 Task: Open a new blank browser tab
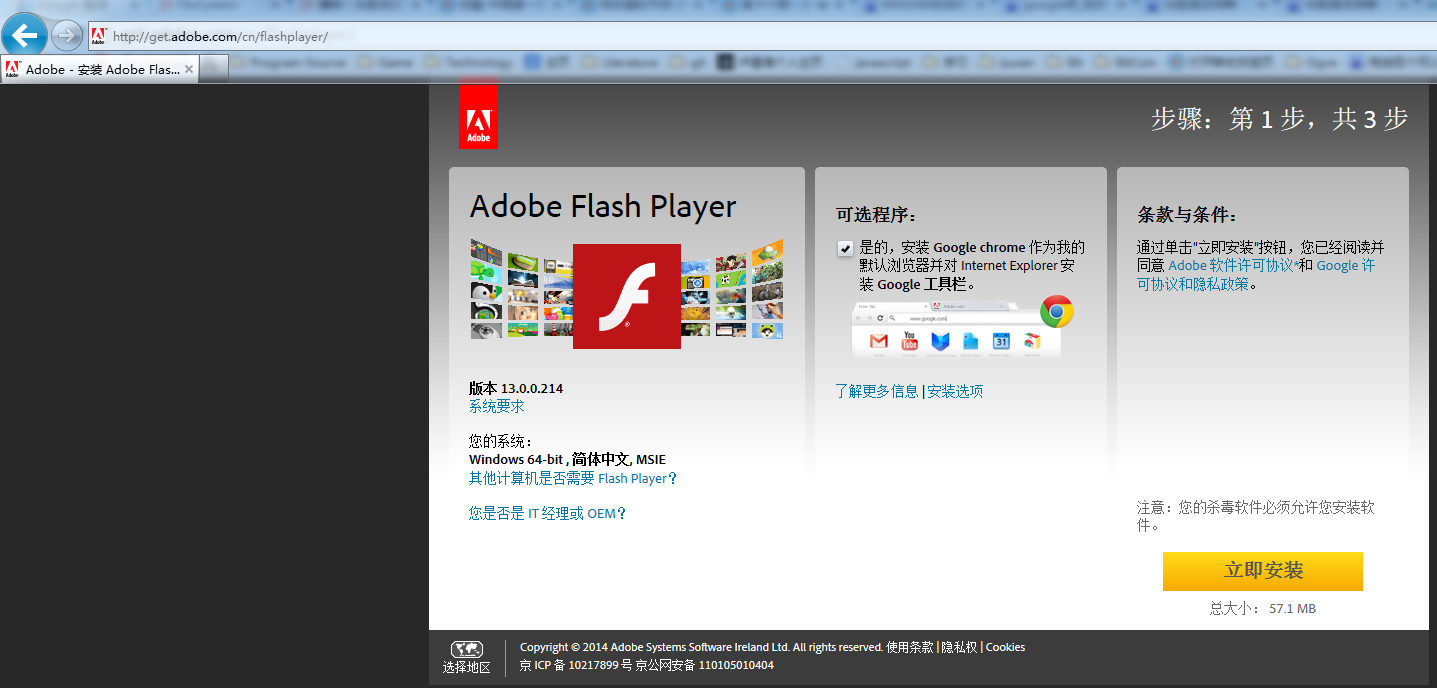click(215, 69)
